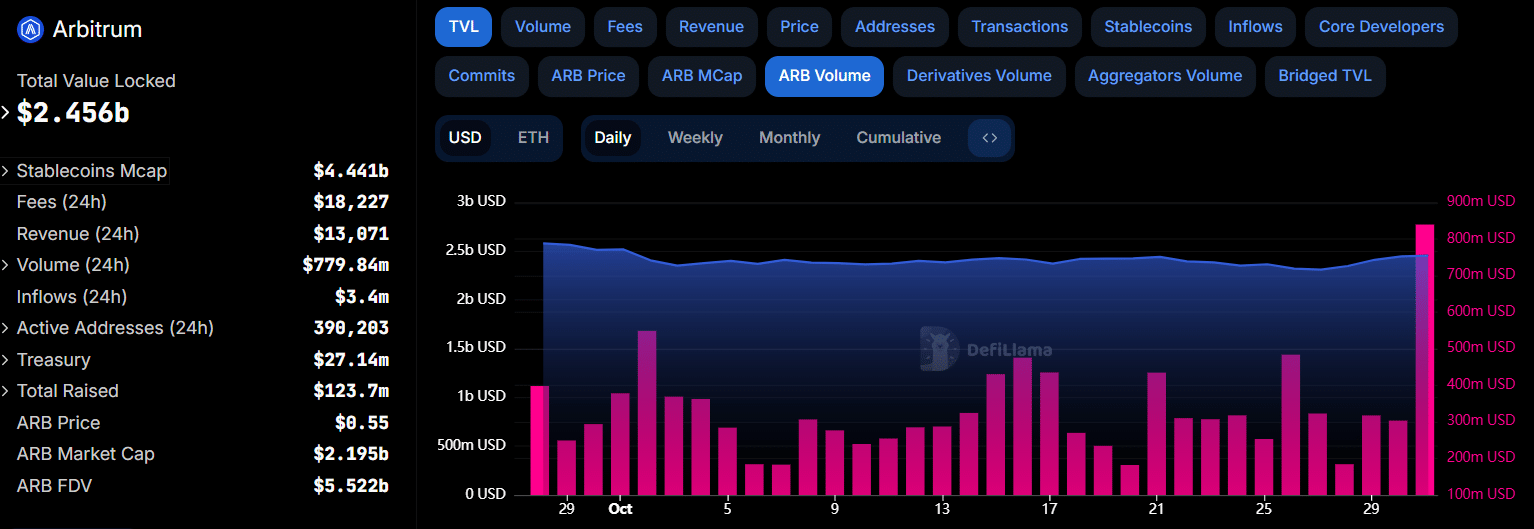Click the Arbitrum title text
The height and width of the screenshot is (529, 1534).
[x=97, y=30]
